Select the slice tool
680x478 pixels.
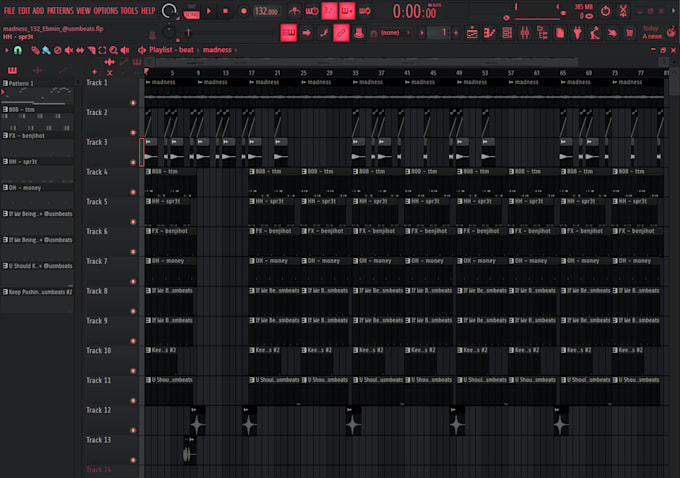[x=91, y=50]
